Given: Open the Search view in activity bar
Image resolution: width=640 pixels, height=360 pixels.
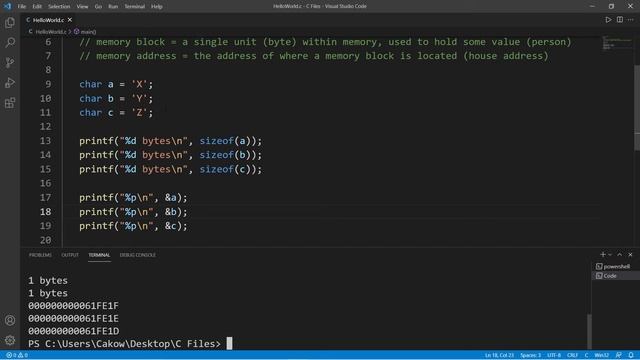Looking at the screenshot, I should 10,42.
